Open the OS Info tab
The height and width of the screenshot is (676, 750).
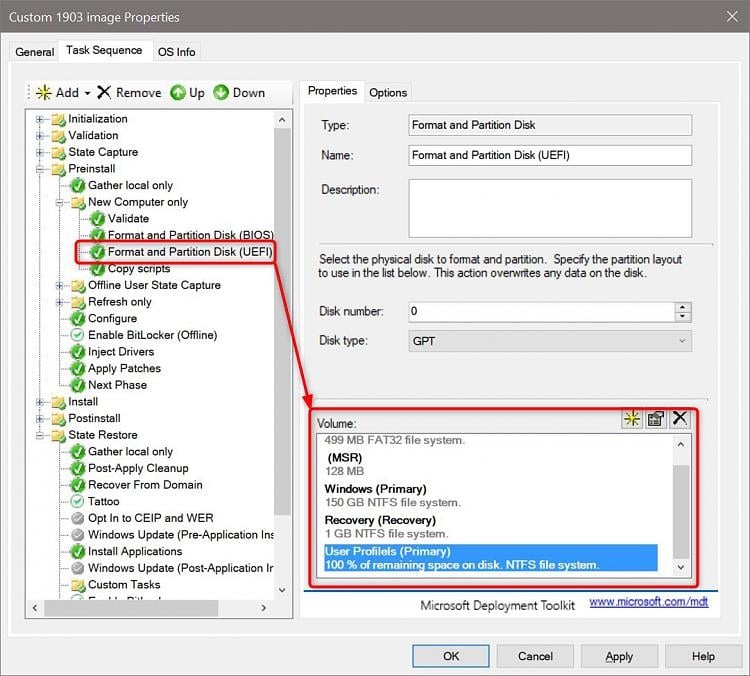(x=176, y=52)
